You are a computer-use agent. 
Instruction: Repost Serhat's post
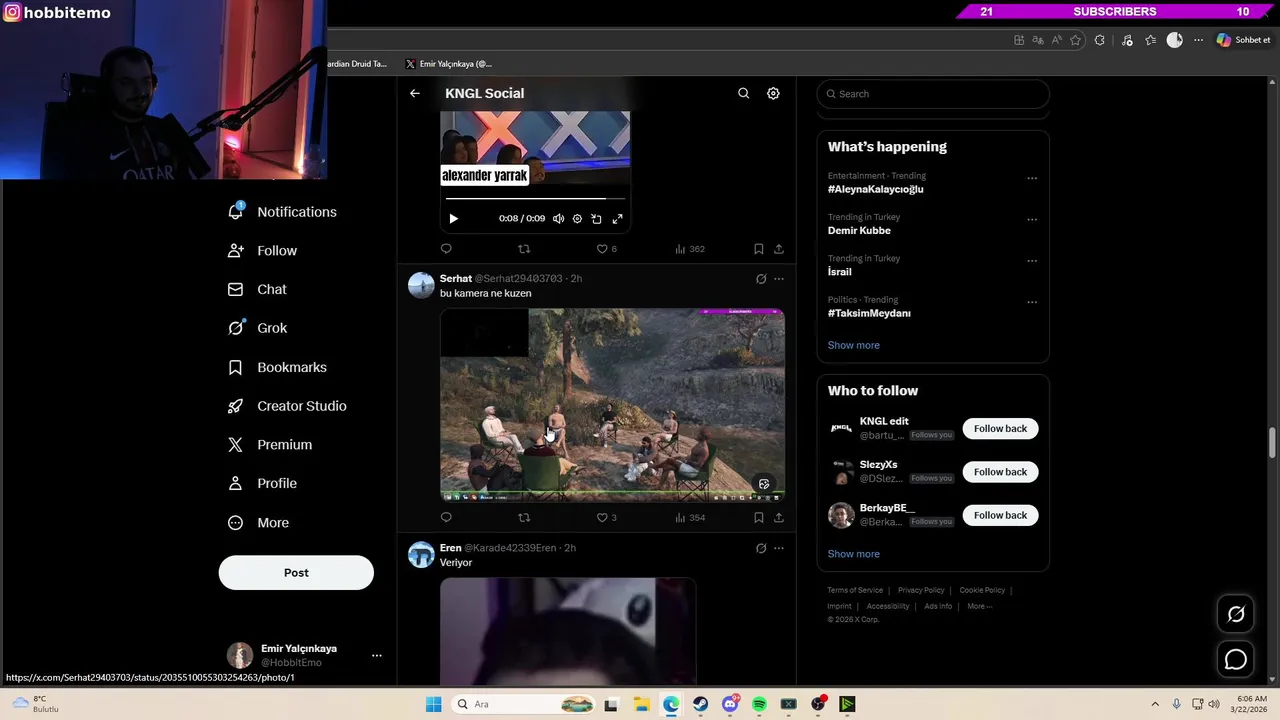tap(524, 518)
